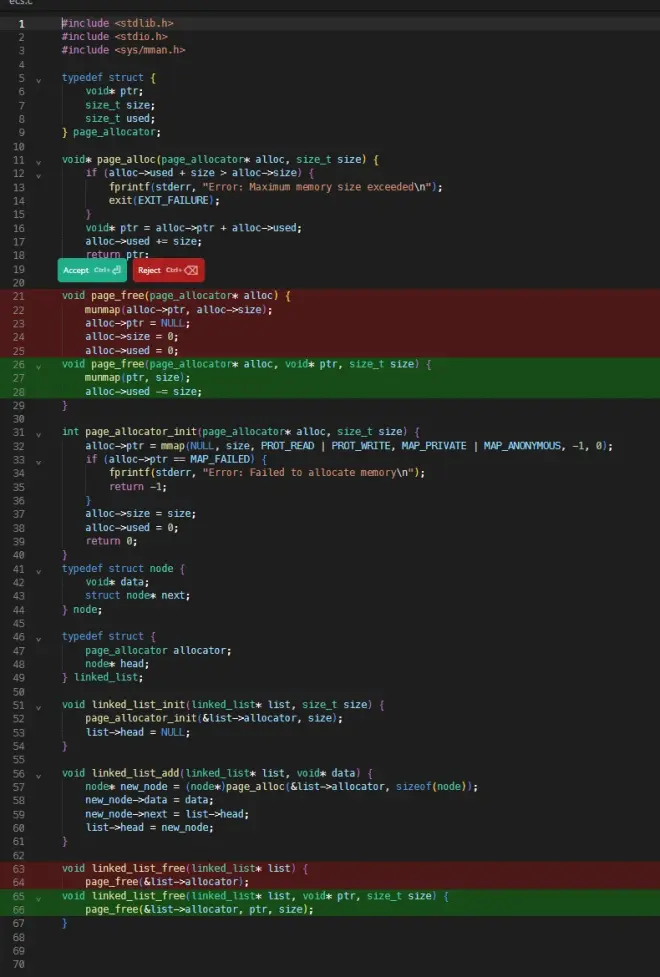
Task: Fold the MAP_FAILED if block on line 33
Action: coord(39,460)
